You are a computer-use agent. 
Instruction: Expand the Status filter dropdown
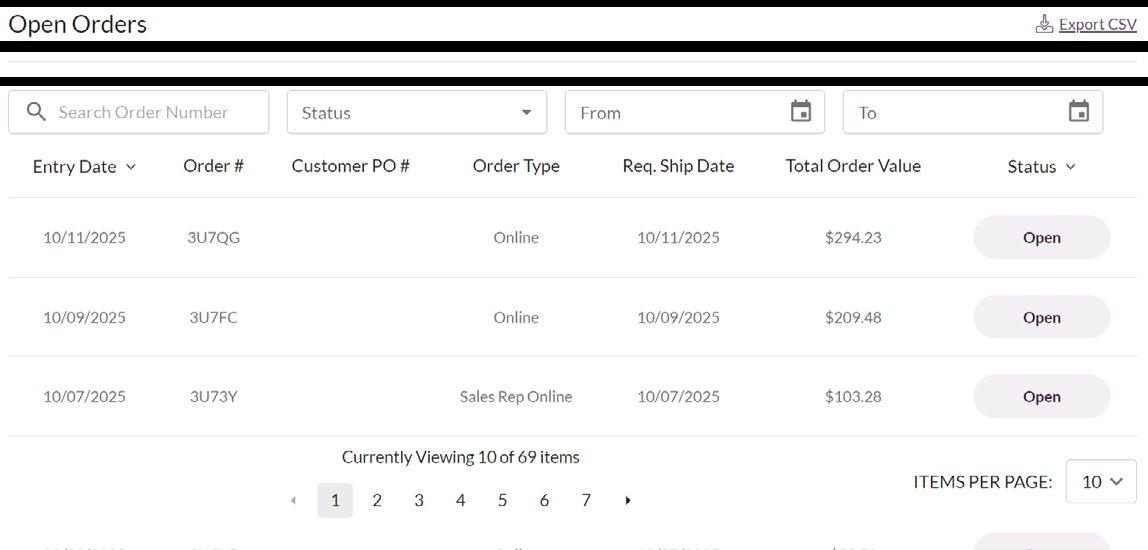(x=526, y=112)
